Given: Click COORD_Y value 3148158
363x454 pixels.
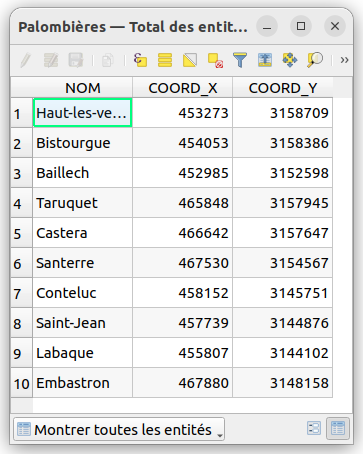Looking at the screenshot, I should coord(283,383).
